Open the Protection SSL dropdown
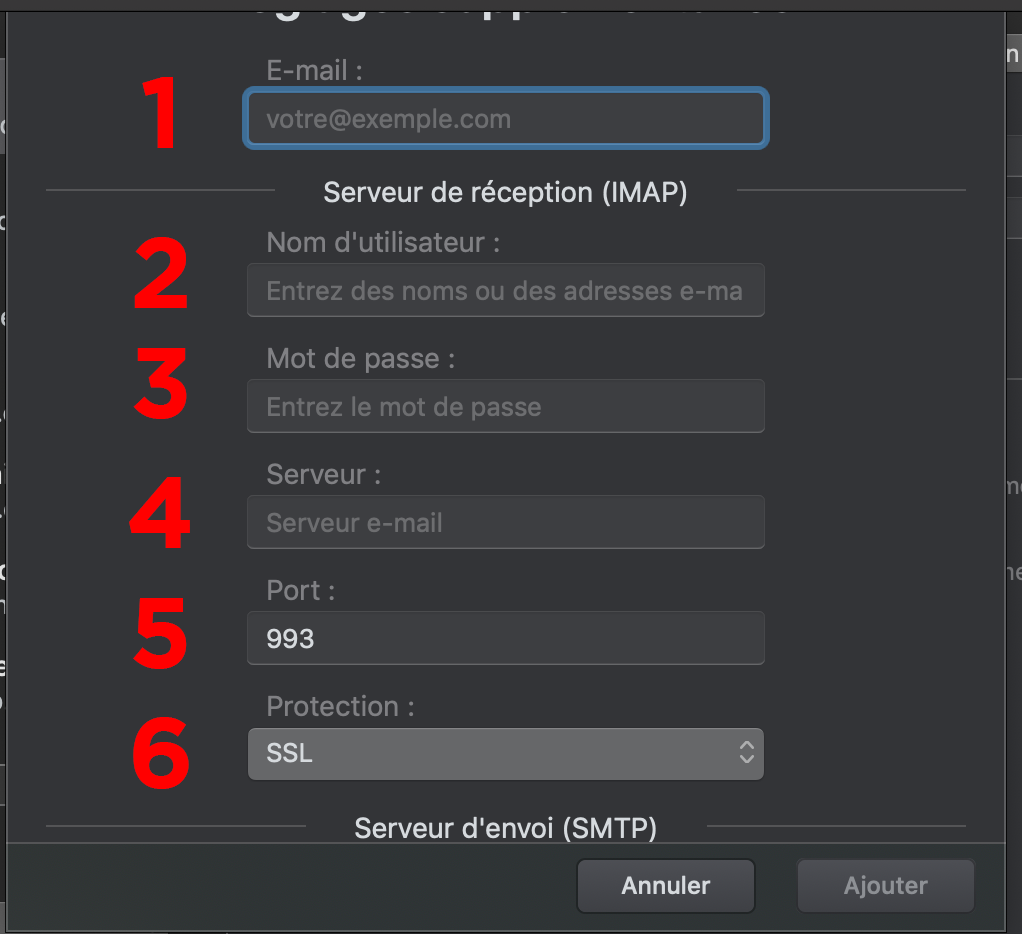Screen dimensions: 1022x934 (x=505, y=753)
